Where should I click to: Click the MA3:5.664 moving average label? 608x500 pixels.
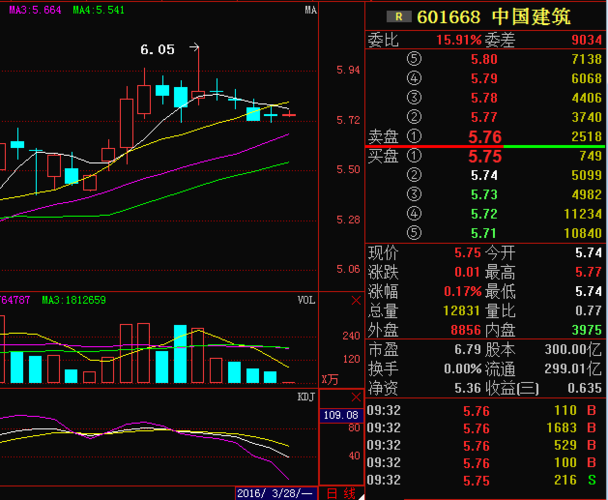pyautogui.click(x=35, y=10)
